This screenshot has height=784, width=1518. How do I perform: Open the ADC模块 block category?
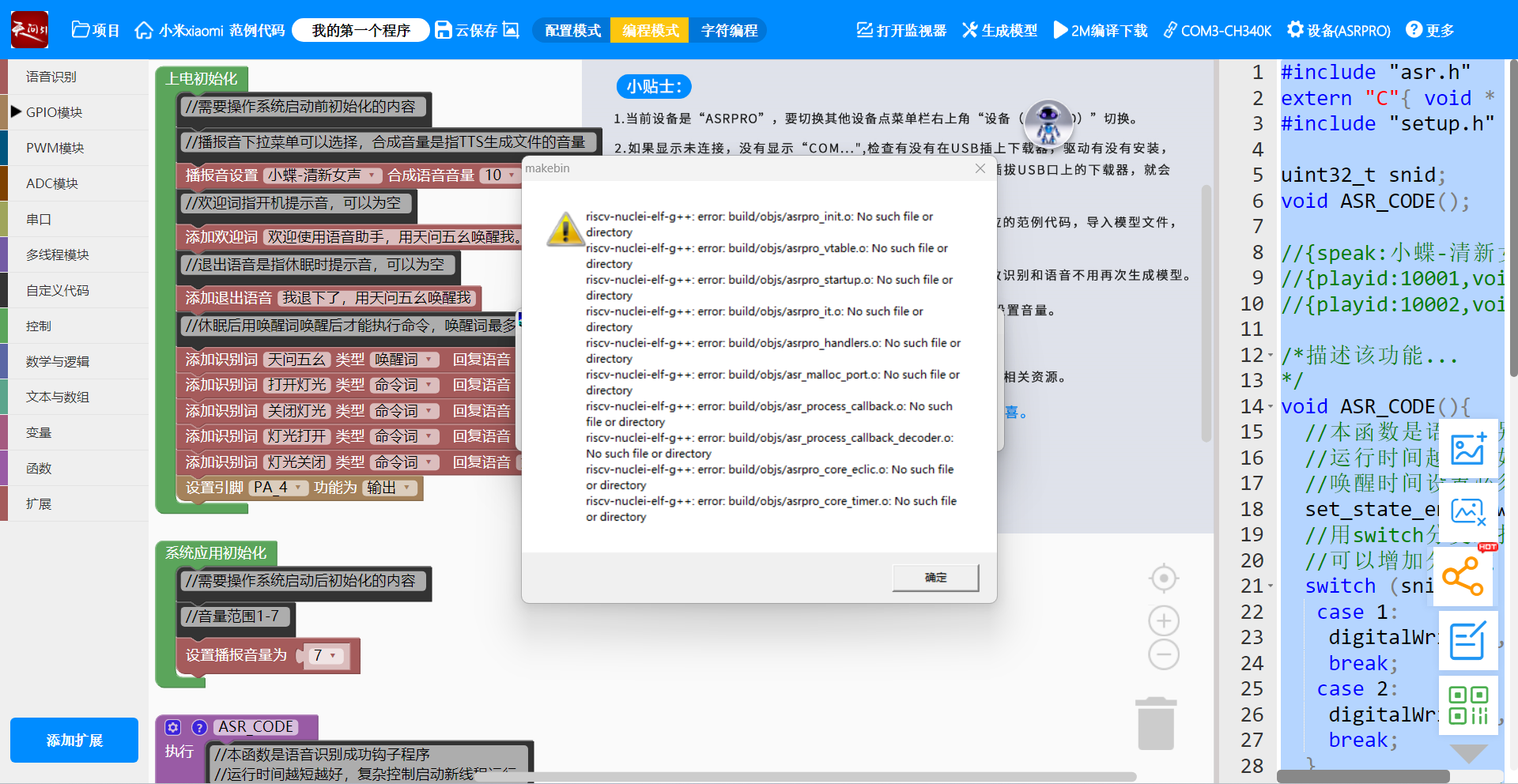pyautogui.click(x=74, y=183)
